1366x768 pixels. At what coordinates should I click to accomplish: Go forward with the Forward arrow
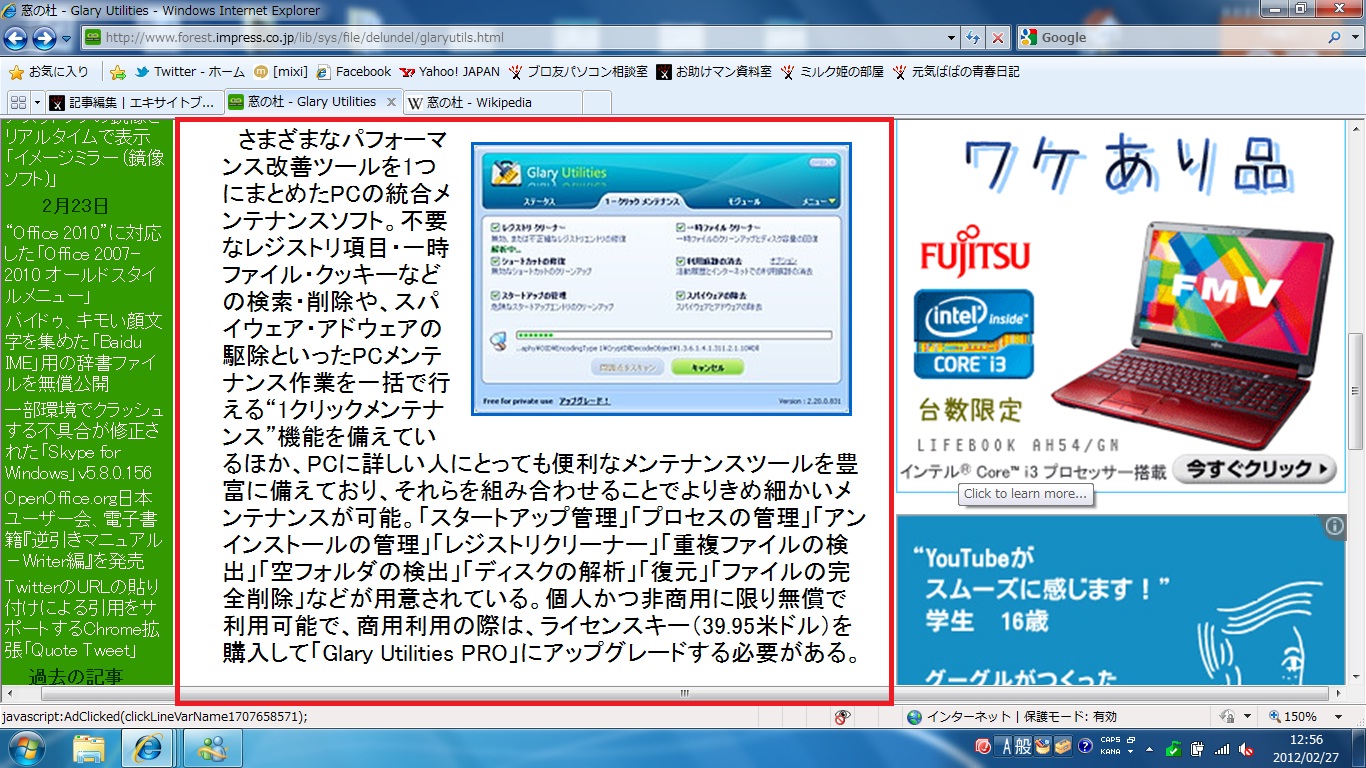[44, 38]
